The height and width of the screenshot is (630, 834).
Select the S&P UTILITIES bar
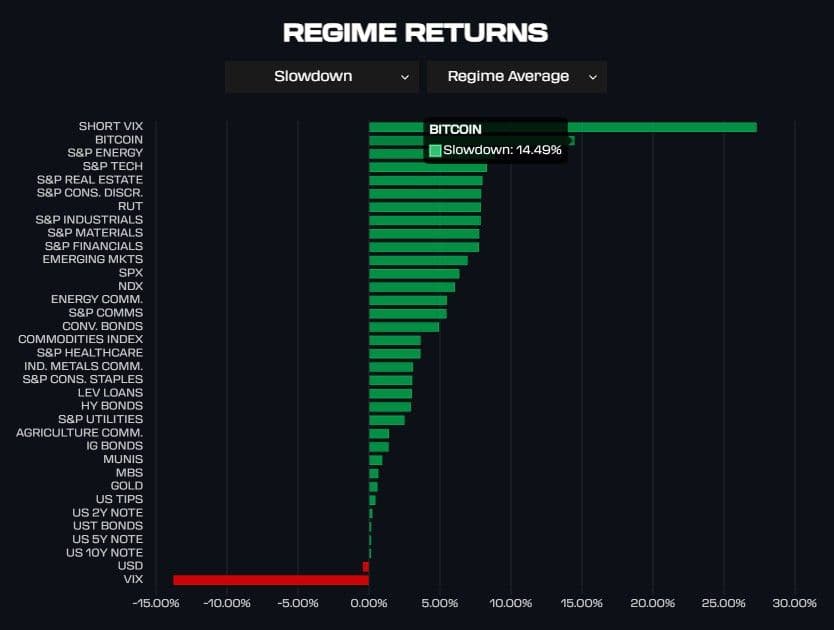pyautogui.click(x=387, y=420)
